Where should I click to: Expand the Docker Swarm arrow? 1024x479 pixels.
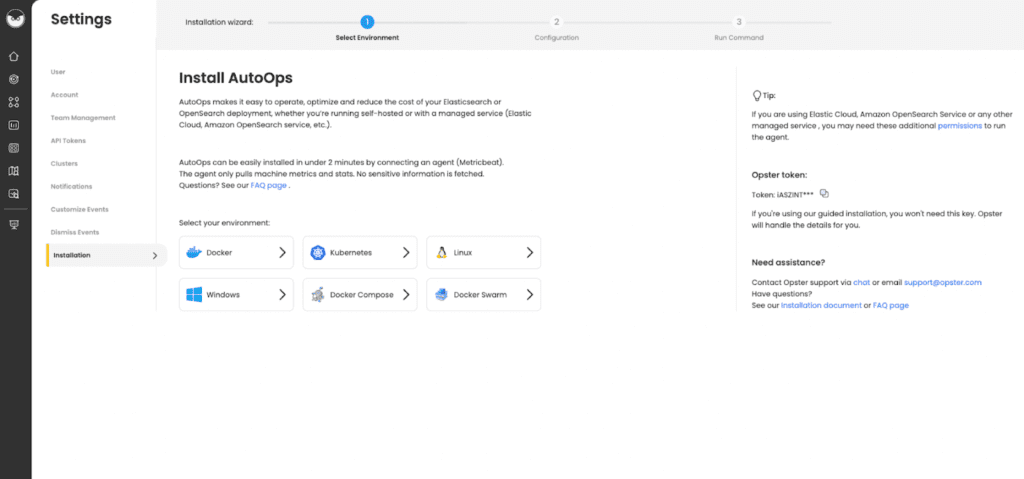530,295
